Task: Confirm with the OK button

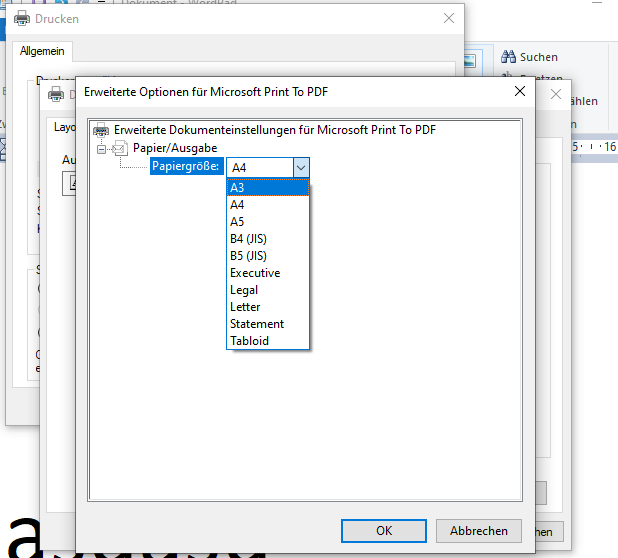Action: 384,531
